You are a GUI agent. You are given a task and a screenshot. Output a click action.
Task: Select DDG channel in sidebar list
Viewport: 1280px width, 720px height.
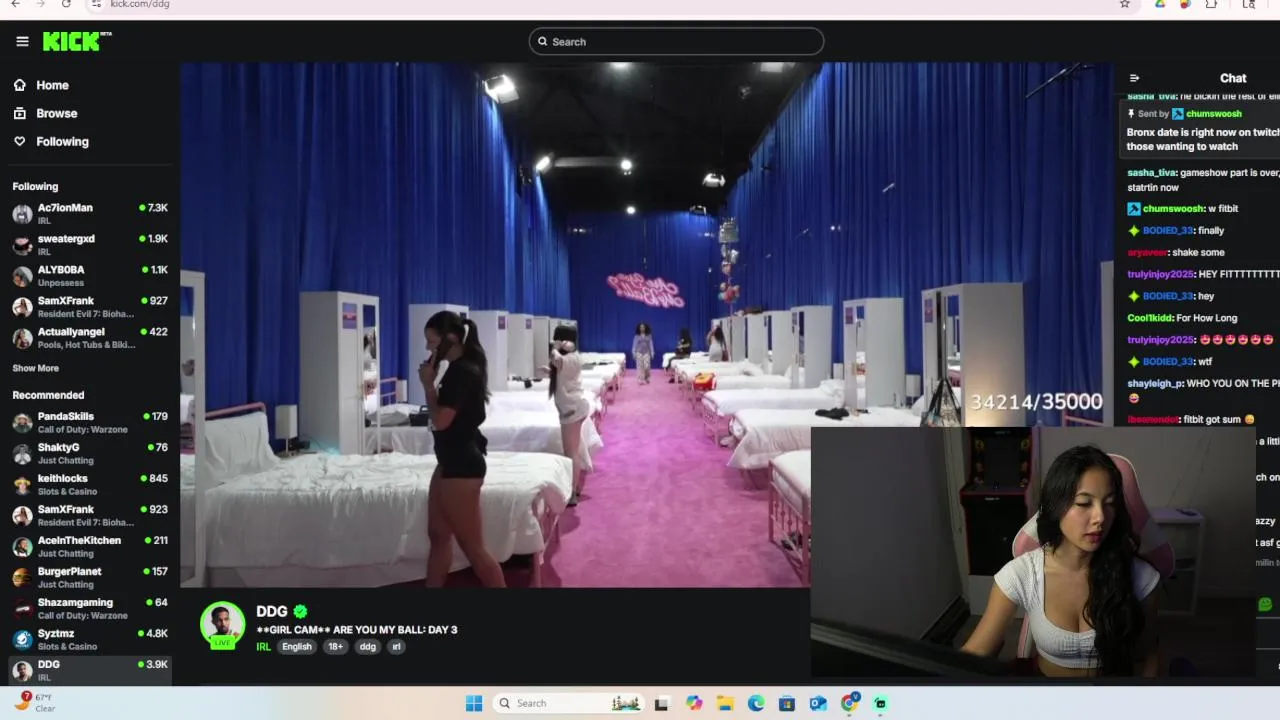point(89,671)
